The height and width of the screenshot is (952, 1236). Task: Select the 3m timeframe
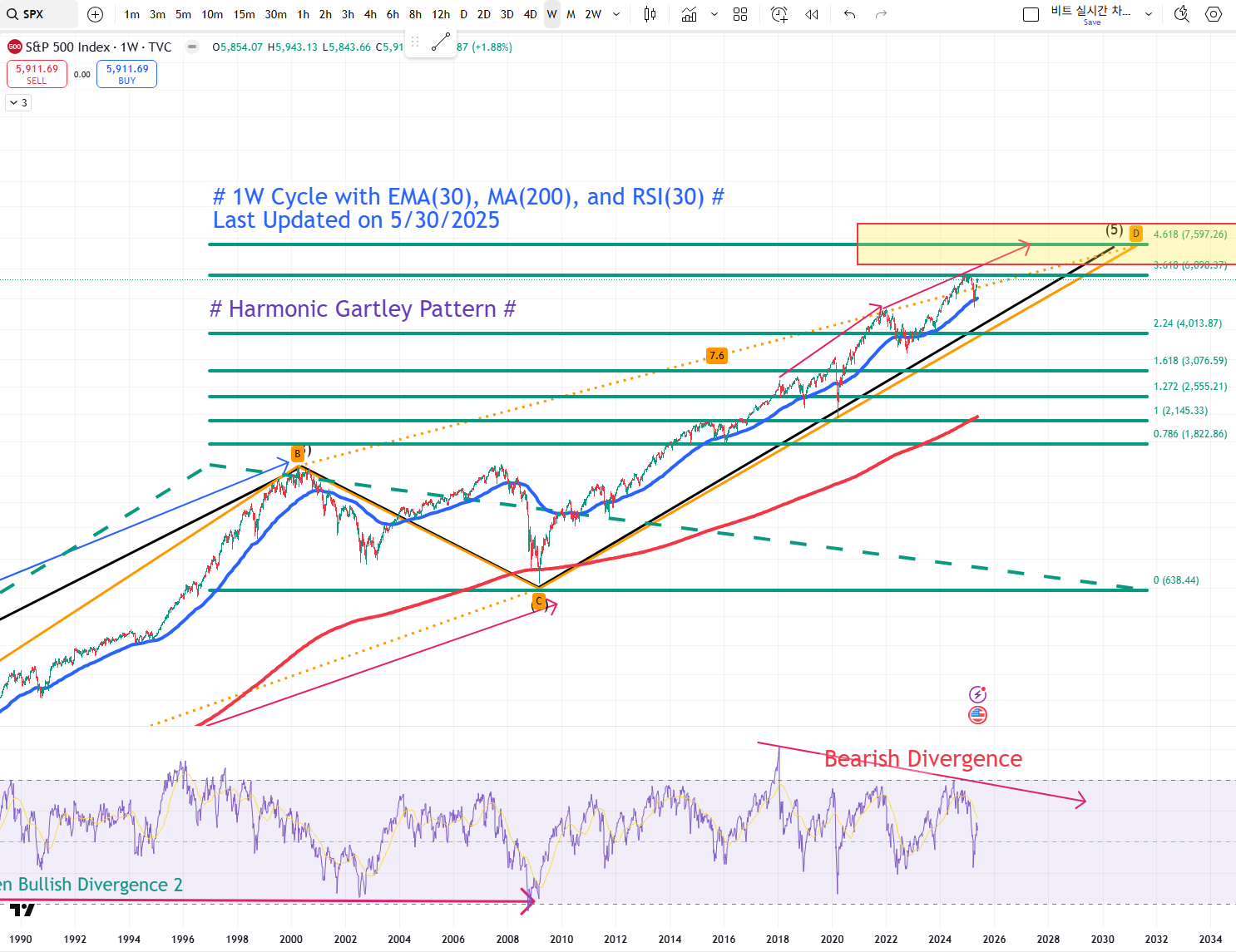coord(157,14)
